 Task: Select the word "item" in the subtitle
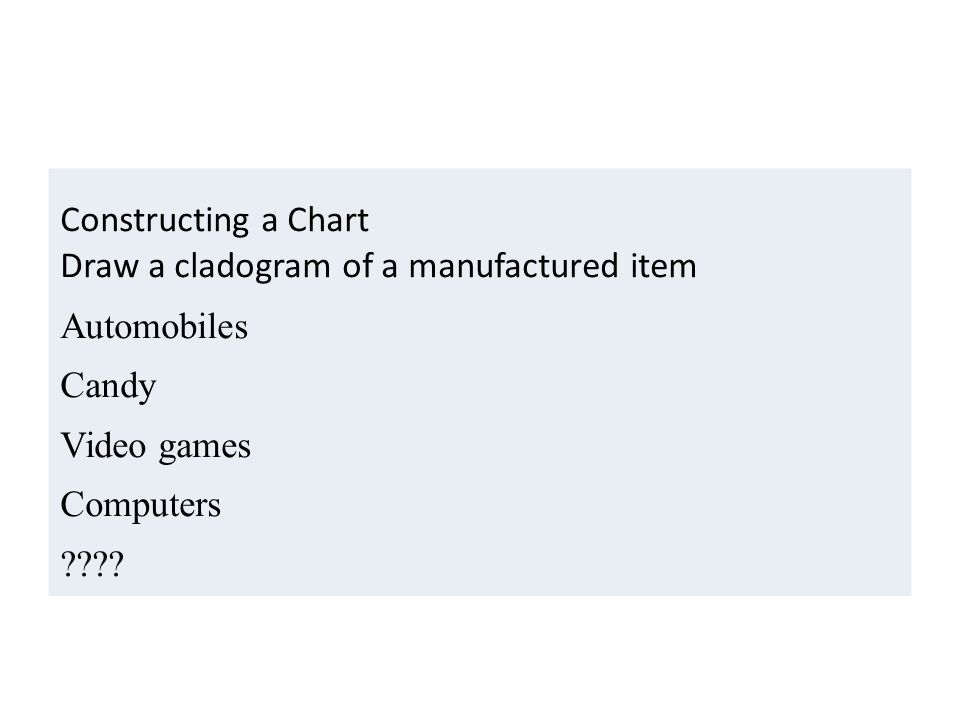tap(664, 266)
